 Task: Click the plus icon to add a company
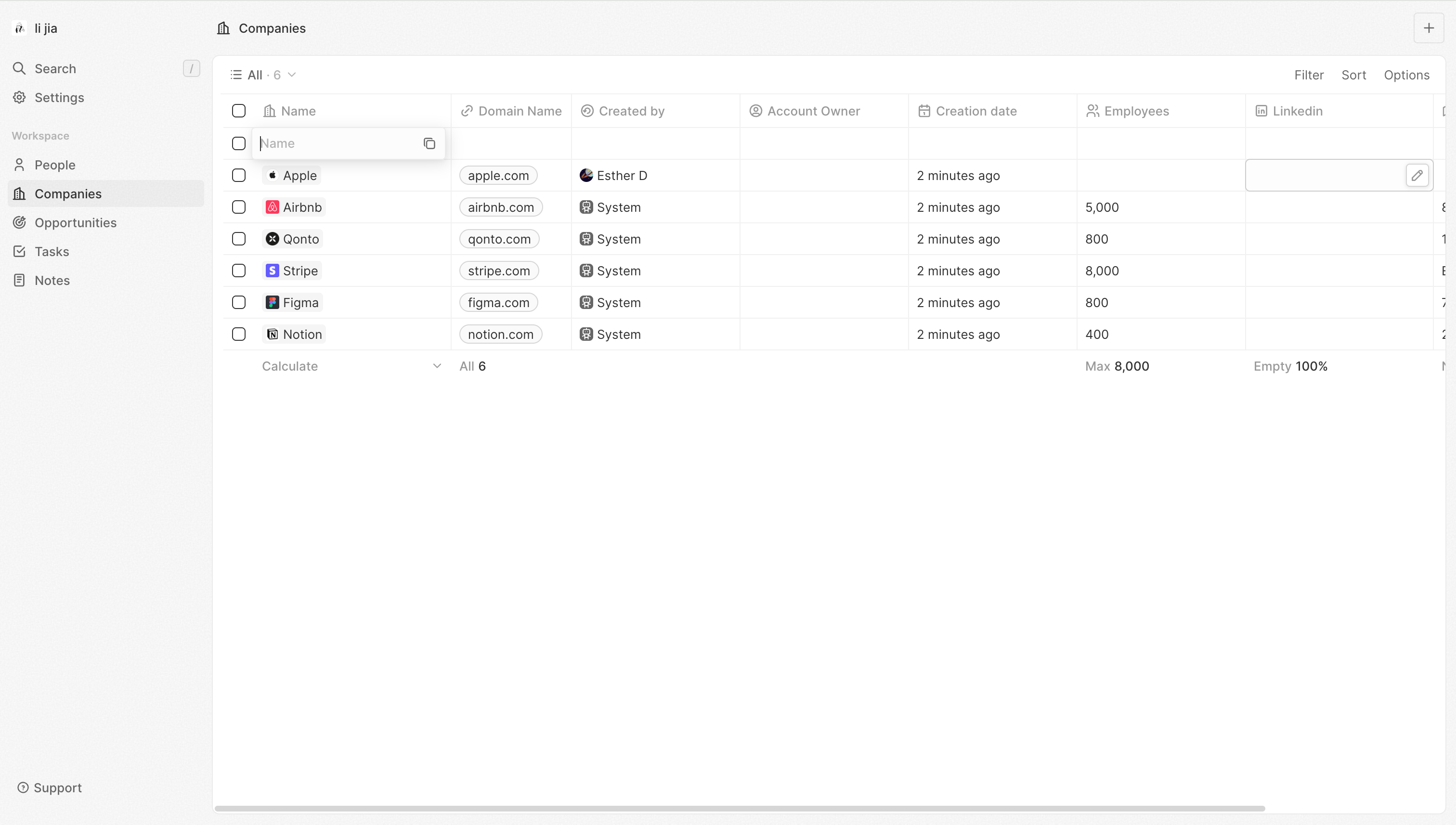coord(1428,28)
